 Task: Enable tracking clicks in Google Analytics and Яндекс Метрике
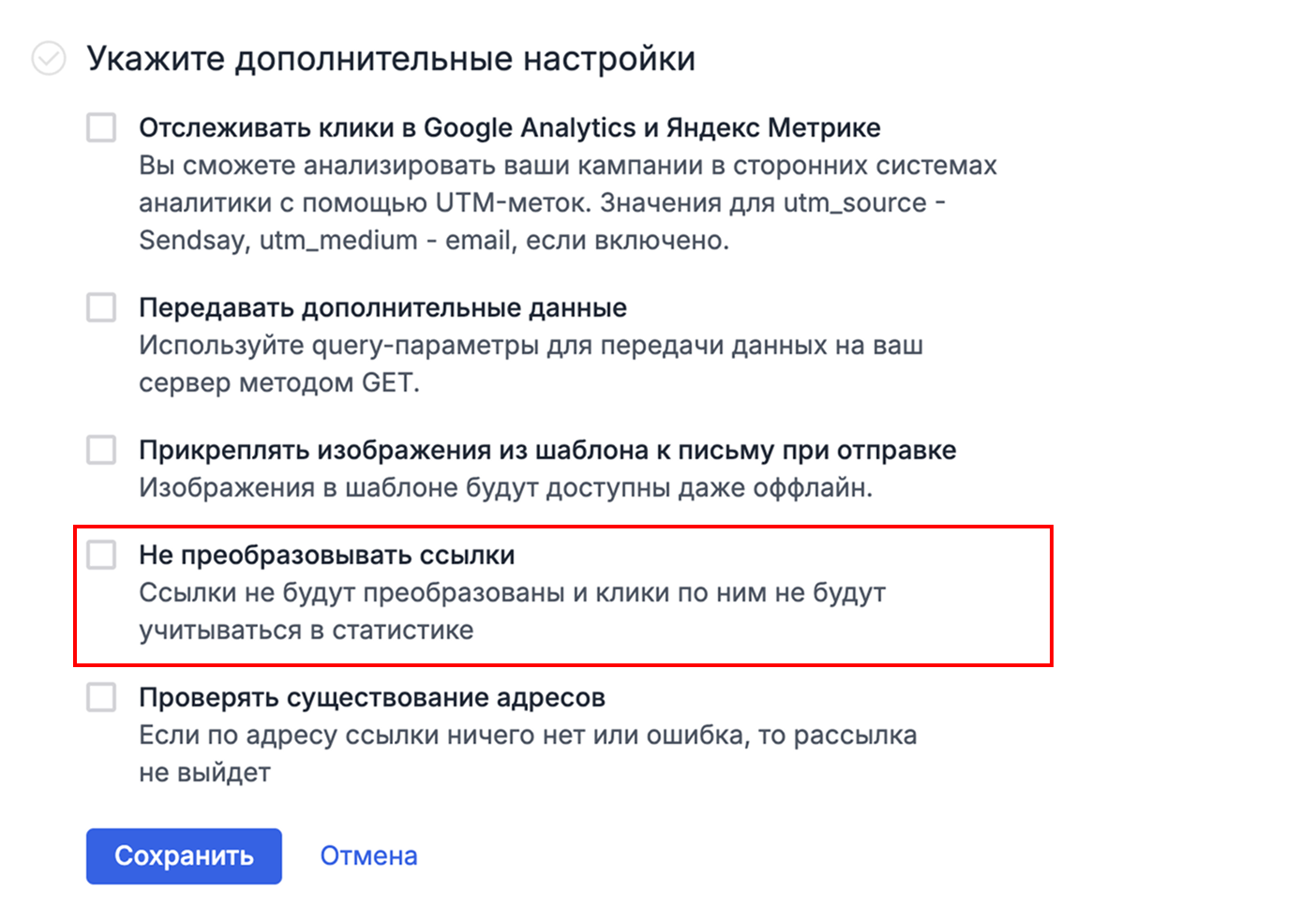pos(99,126)
